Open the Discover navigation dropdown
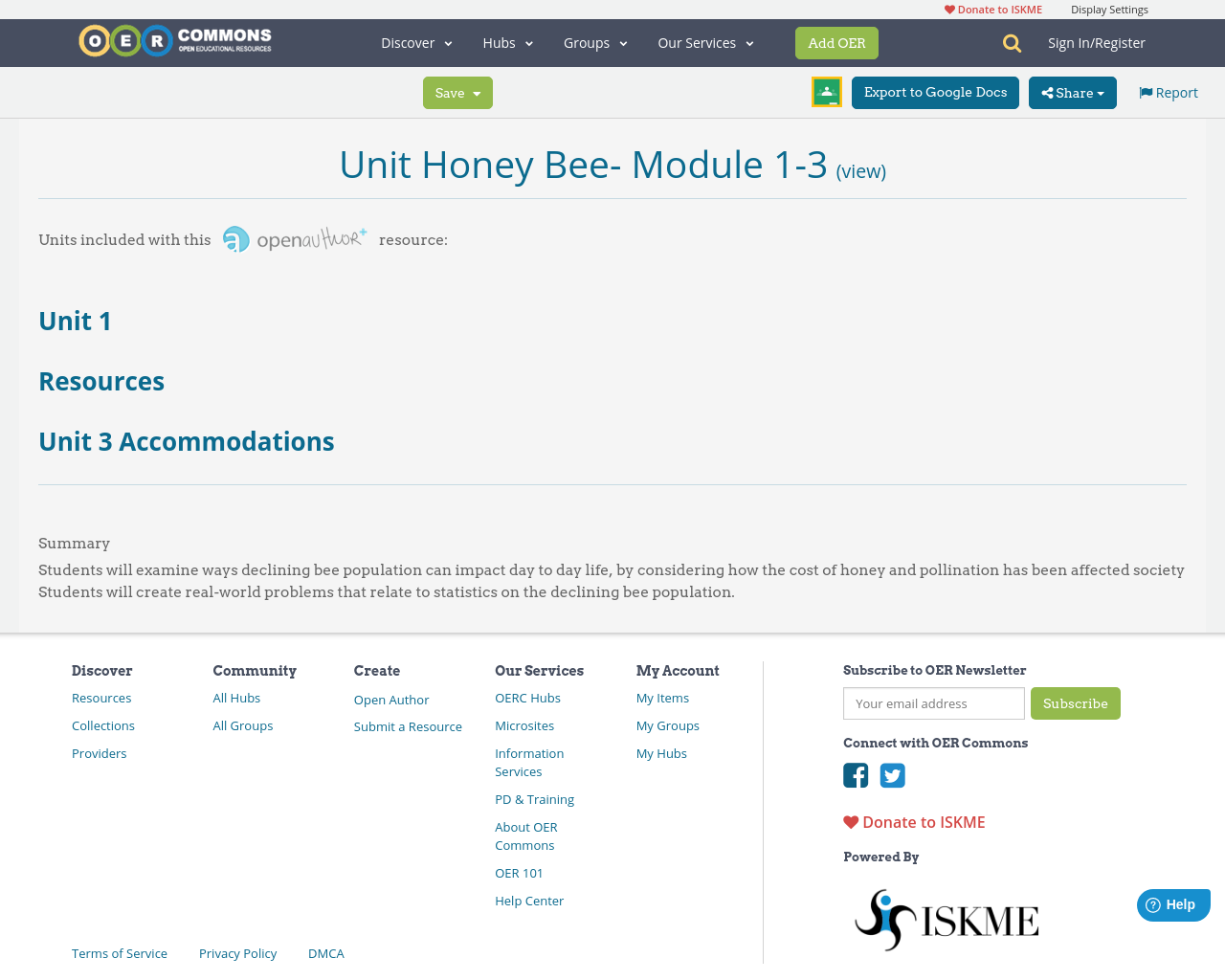The height and width of the screenshot is (980, 1225). (415, 42)
